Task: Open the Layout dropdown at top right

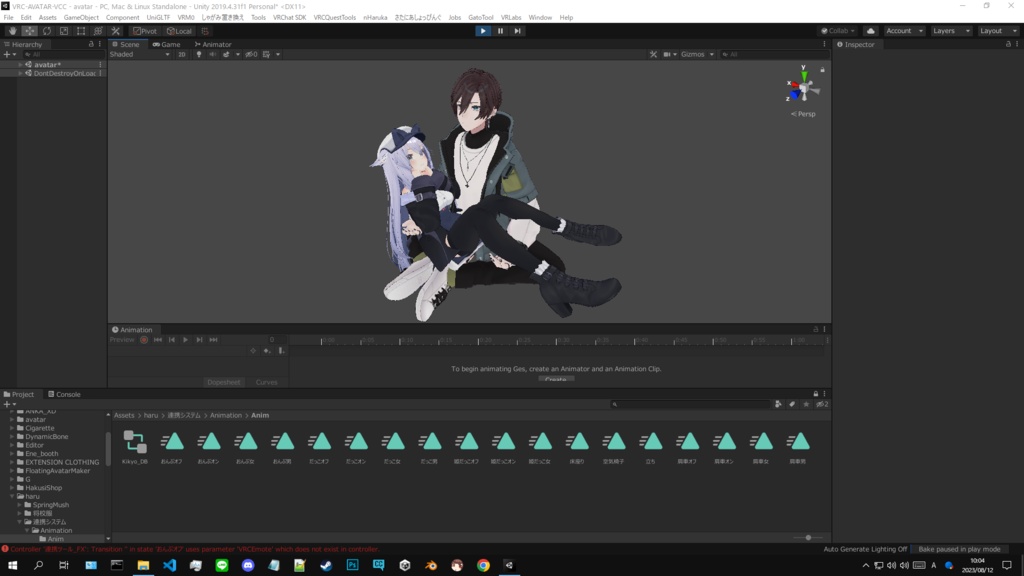Action: pyautogui.click(x=997, y=31)
